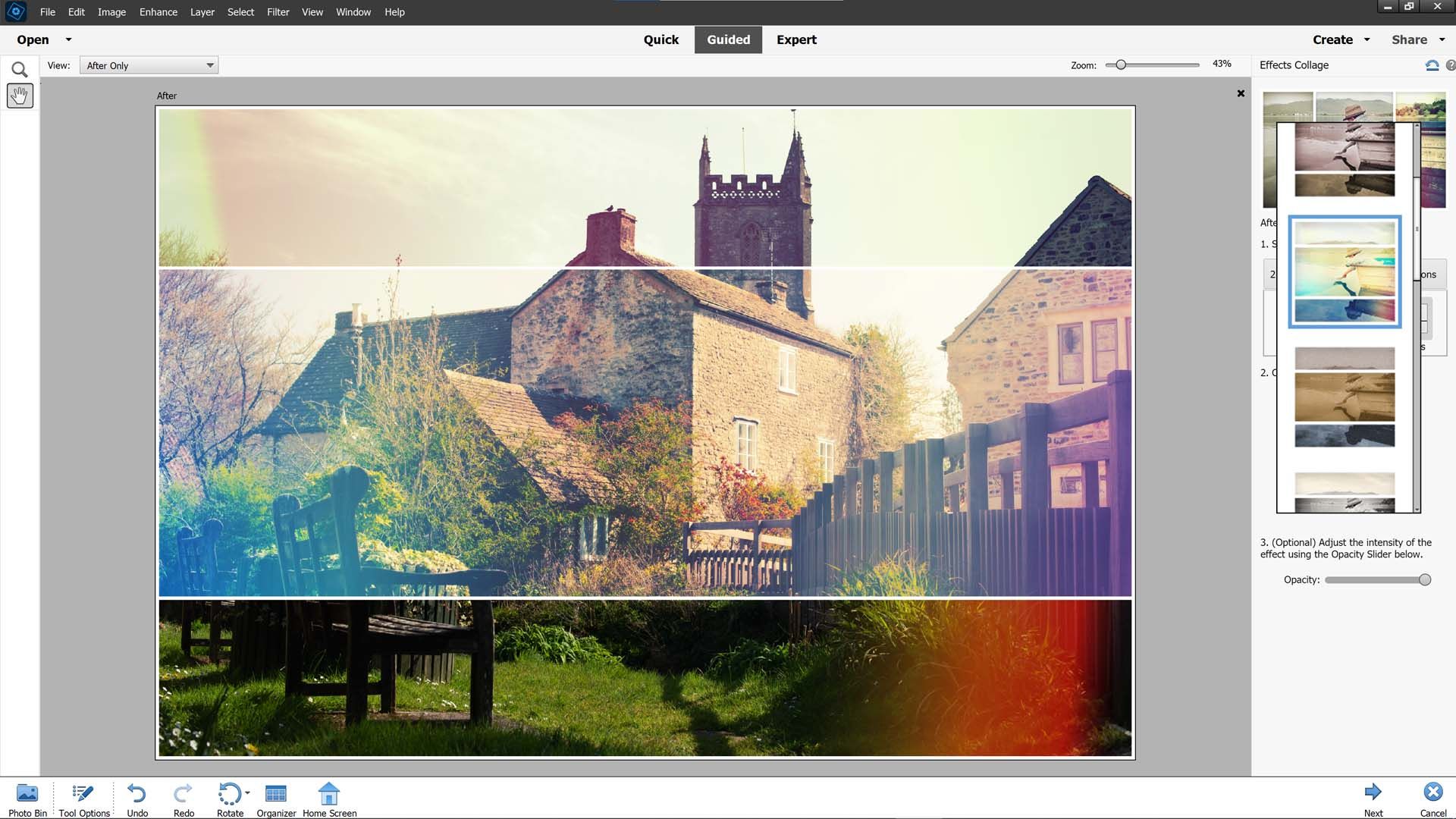Image resolution: width=1456 pixels, height=819 pixels.
Task: Click the Next arrow button
Action: pyautogui.click(x=1373, y=800)
